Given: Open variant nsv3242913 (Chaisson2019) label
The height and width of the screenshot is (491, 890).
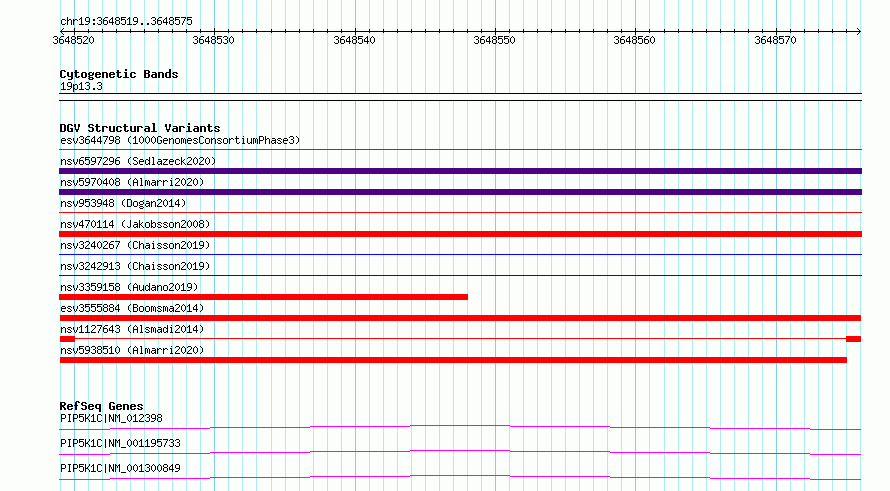Looking at the screenshot, I should click(135, 266).
